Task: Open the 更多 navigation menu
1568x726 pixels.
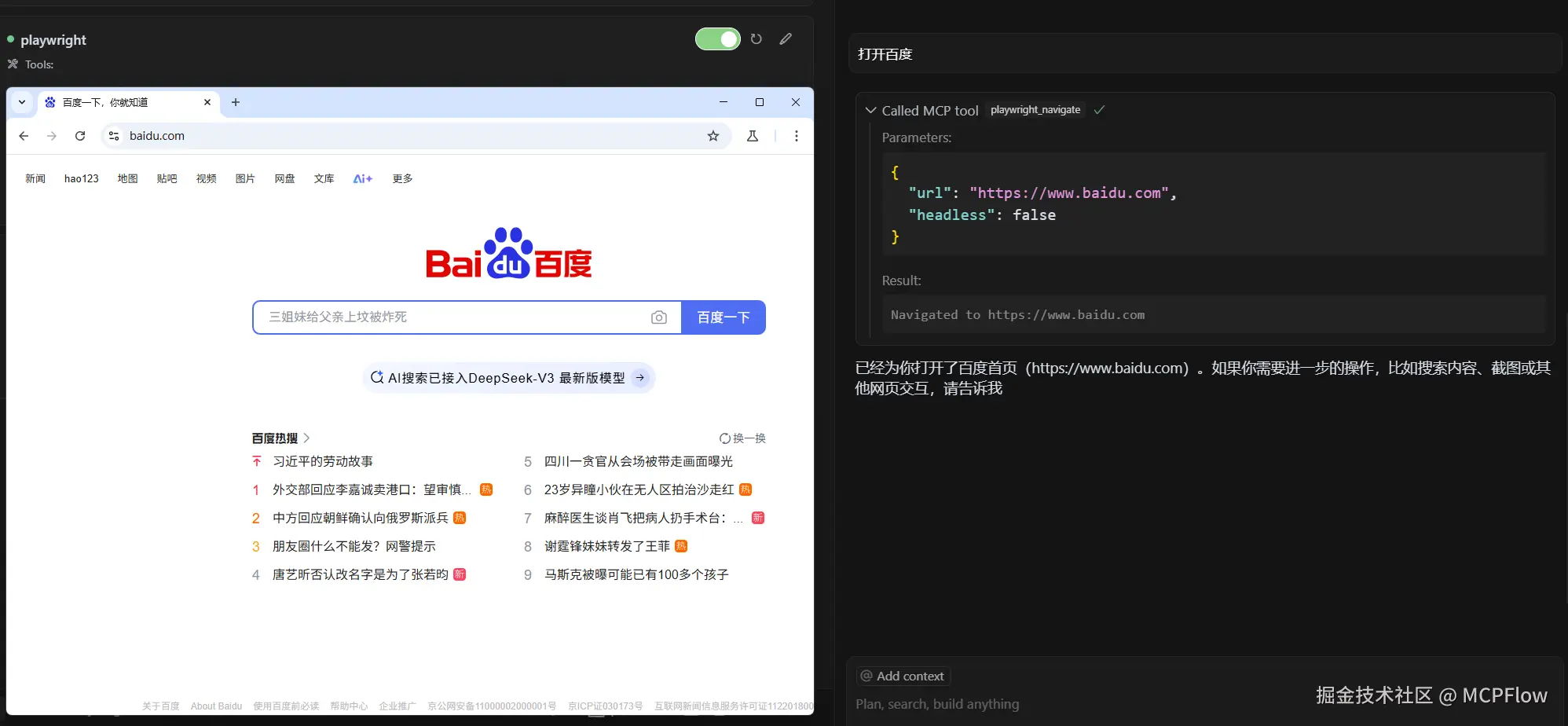Action: click(403, 178)
